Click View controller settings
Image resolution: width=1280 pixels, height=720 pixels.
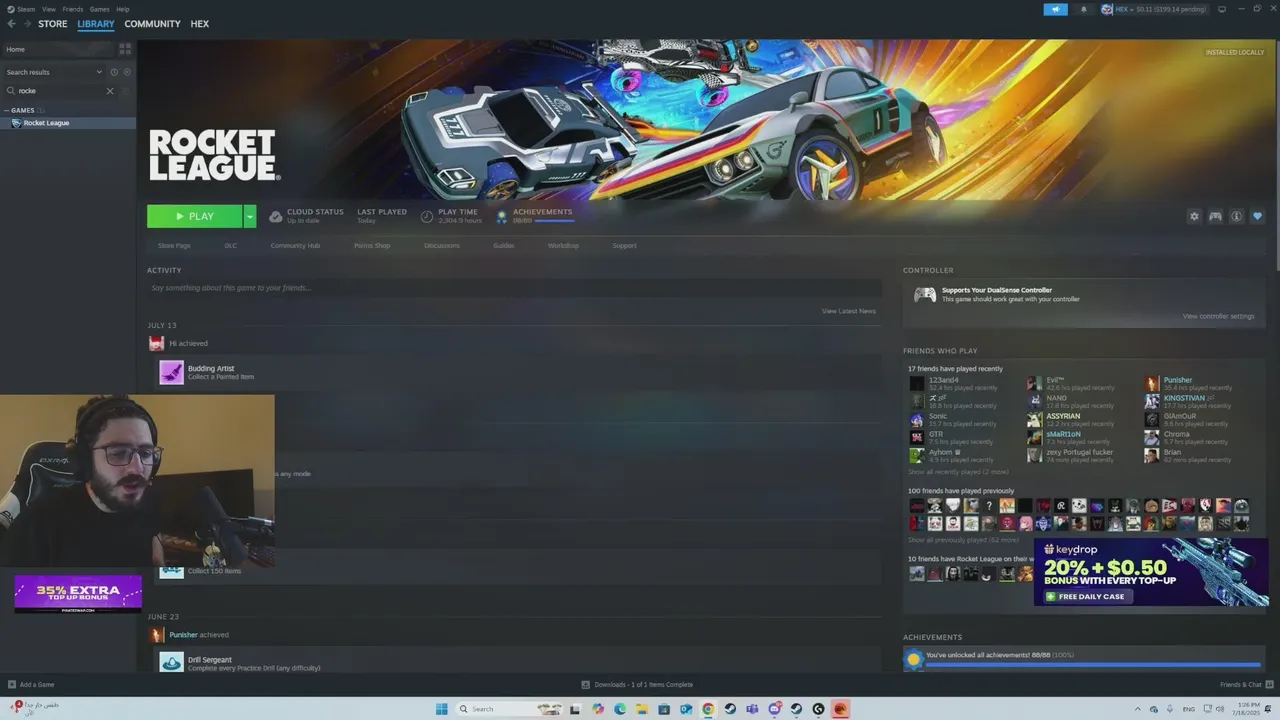tap(1218, 316)
